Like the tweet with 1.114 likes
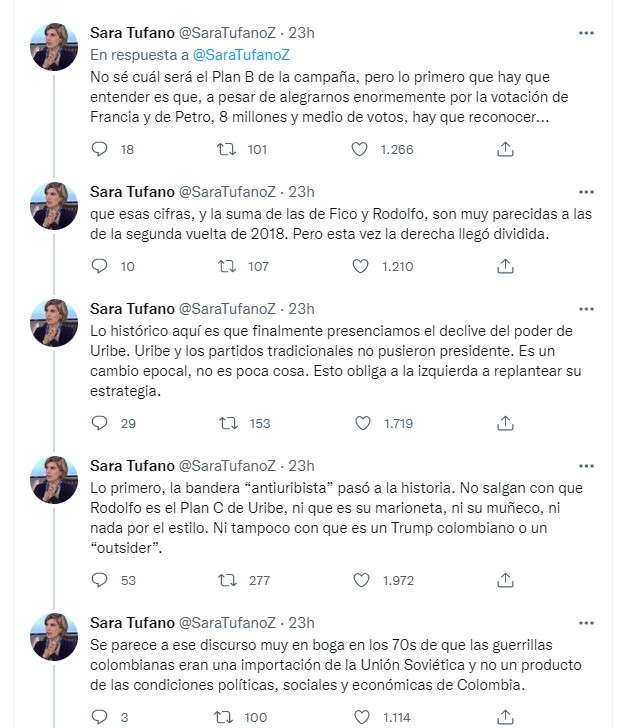Image resolution: width=624 pixels, height=728 pixels. (360, 716)
